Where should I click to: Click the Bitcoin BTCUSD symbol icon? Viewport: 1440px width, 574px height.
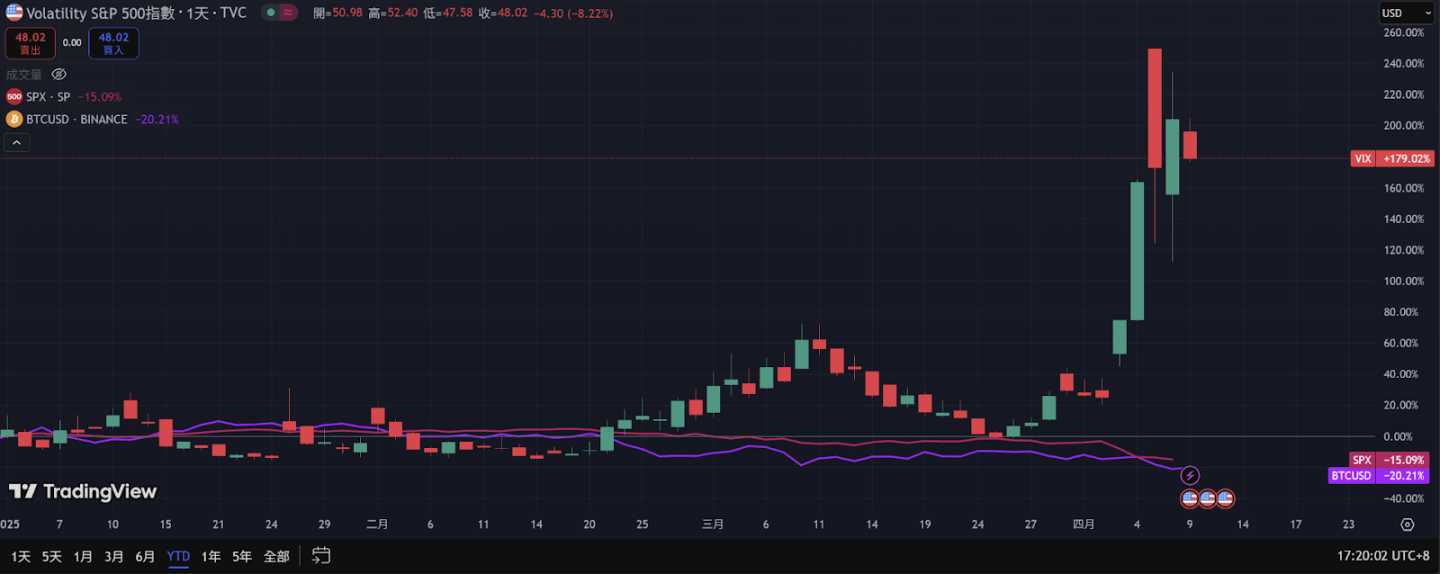(14, 119)
